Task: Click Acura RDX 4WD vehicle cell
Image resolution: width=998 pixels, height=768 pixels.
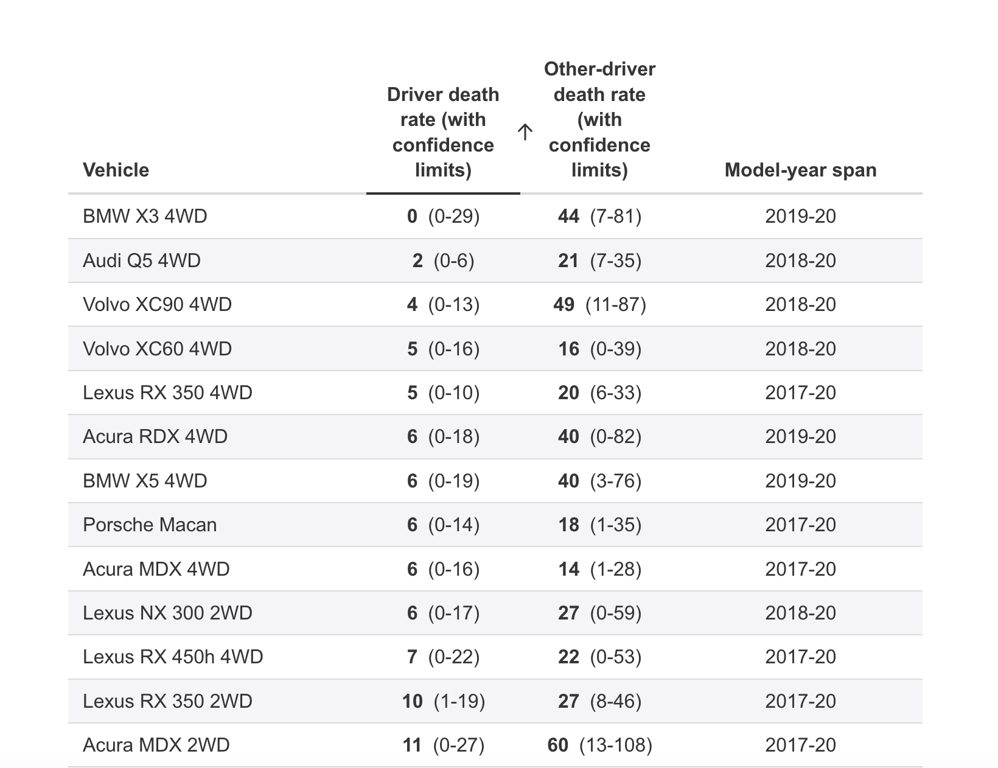Action: (x=155, y=437)
